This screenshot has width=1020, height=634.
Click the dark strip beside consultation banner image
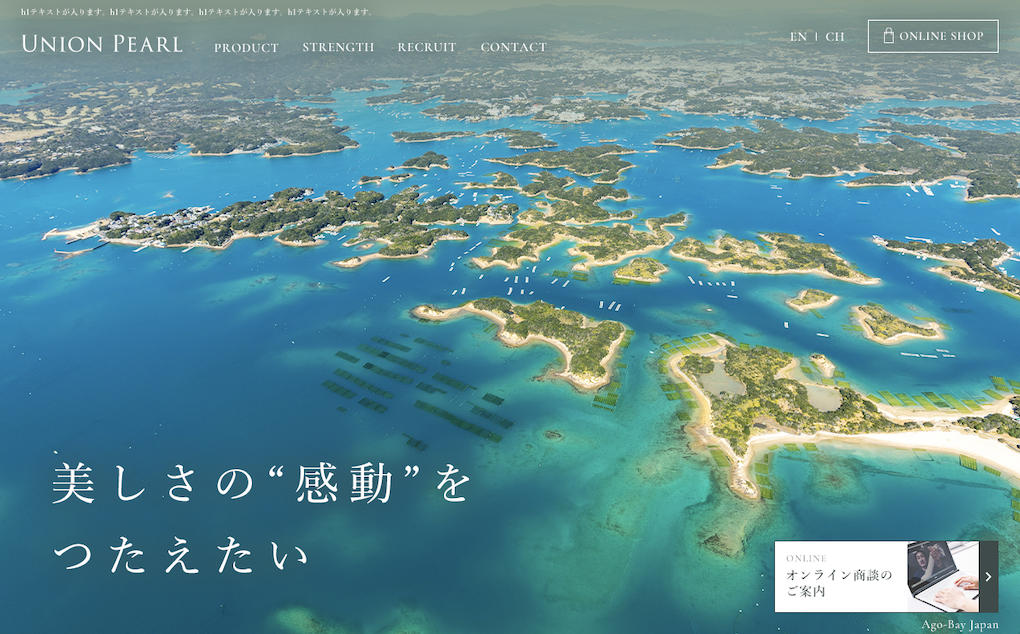[989, 576]
